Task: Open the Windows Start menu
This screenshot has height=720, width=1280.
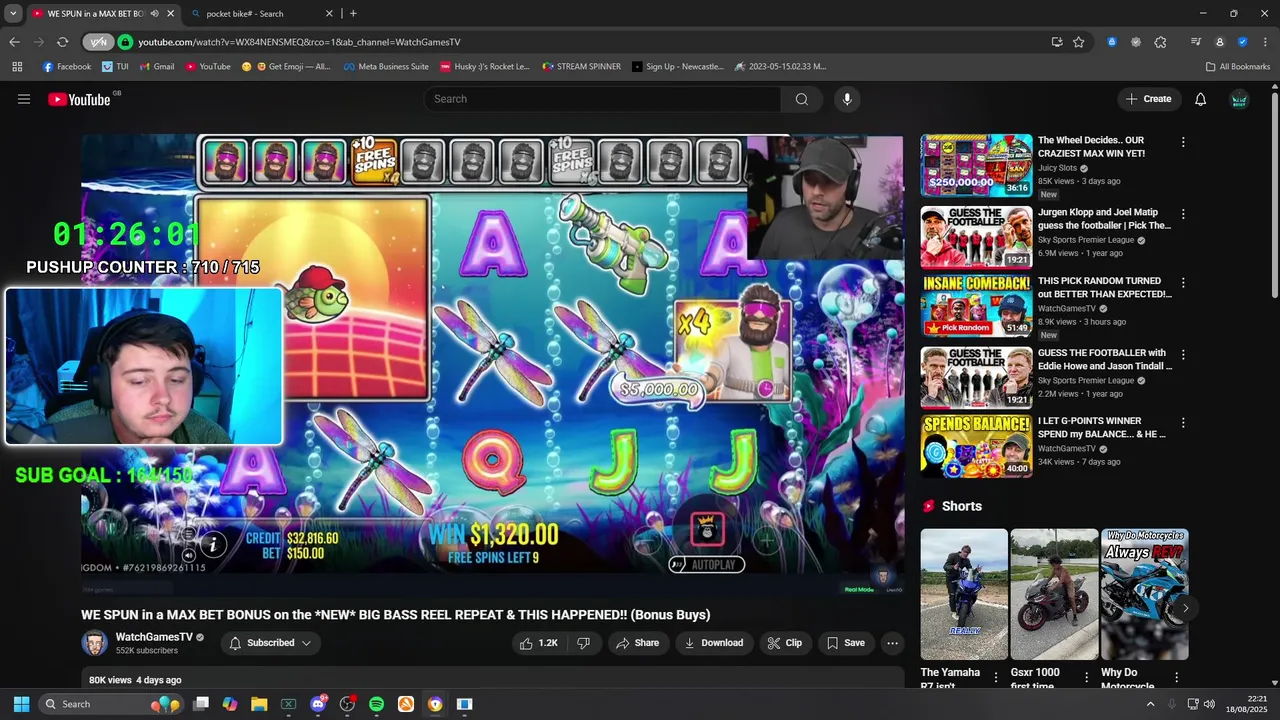Action: pyautogui.click(x=21, y=704)
